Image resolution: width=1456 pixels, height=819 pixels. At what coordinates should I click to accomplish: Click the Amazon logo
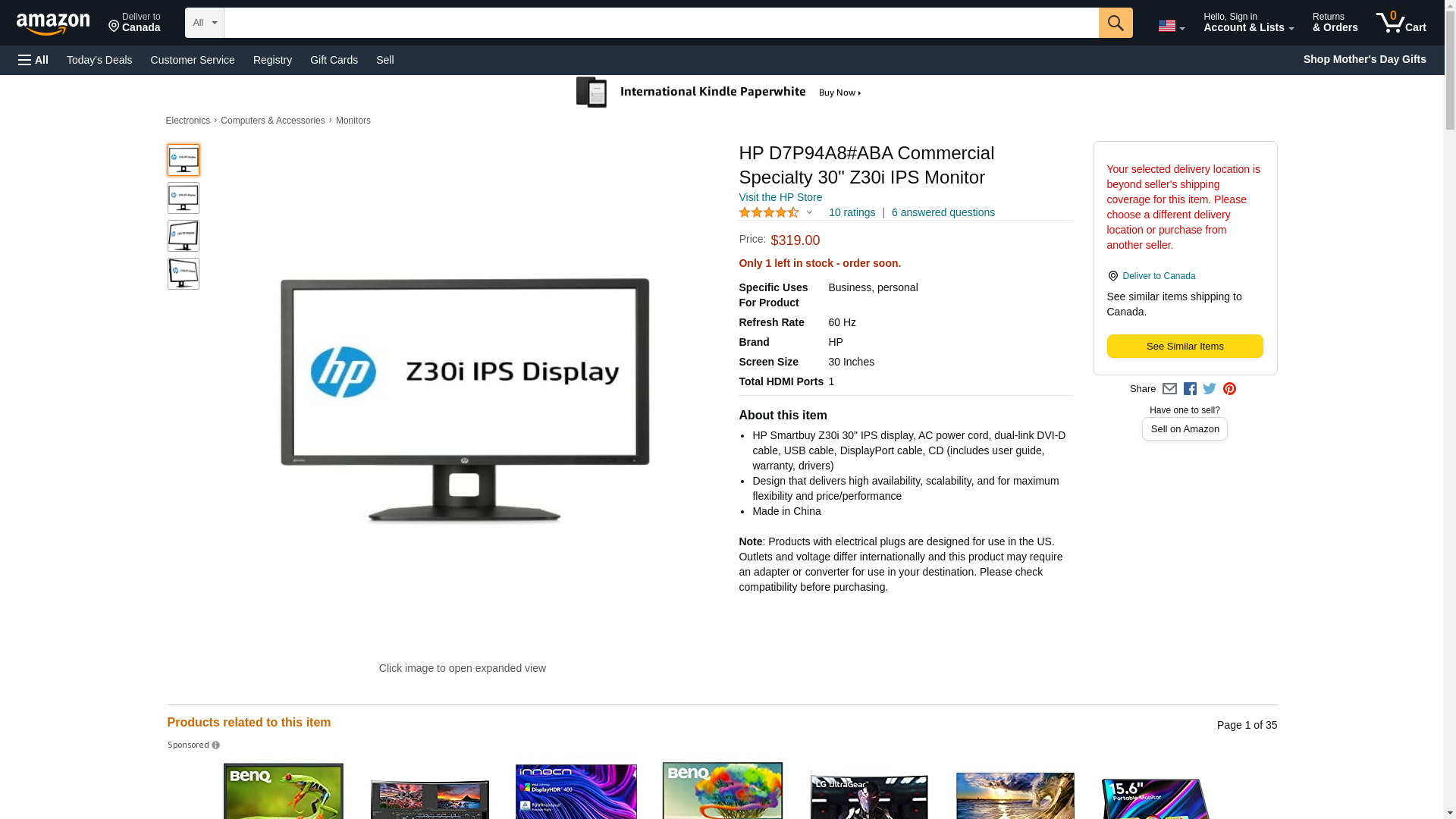pyautogui.click(x=53, y=24)
